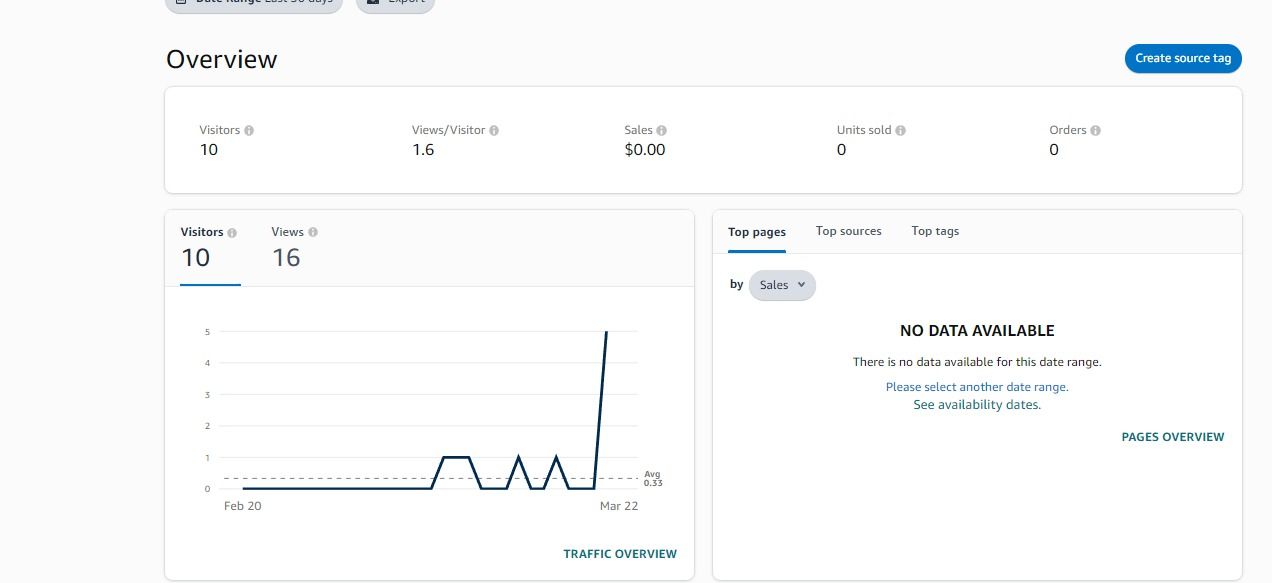This screenshot has width=1272, height=583.
Task: Click the info icon by the chart's Visitors tab
Action: coord(232,233)
